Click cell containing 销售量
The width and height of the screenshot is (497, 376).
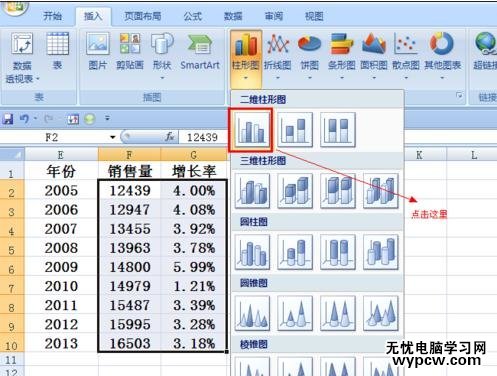pyautogui.click(x=129, y=171)
